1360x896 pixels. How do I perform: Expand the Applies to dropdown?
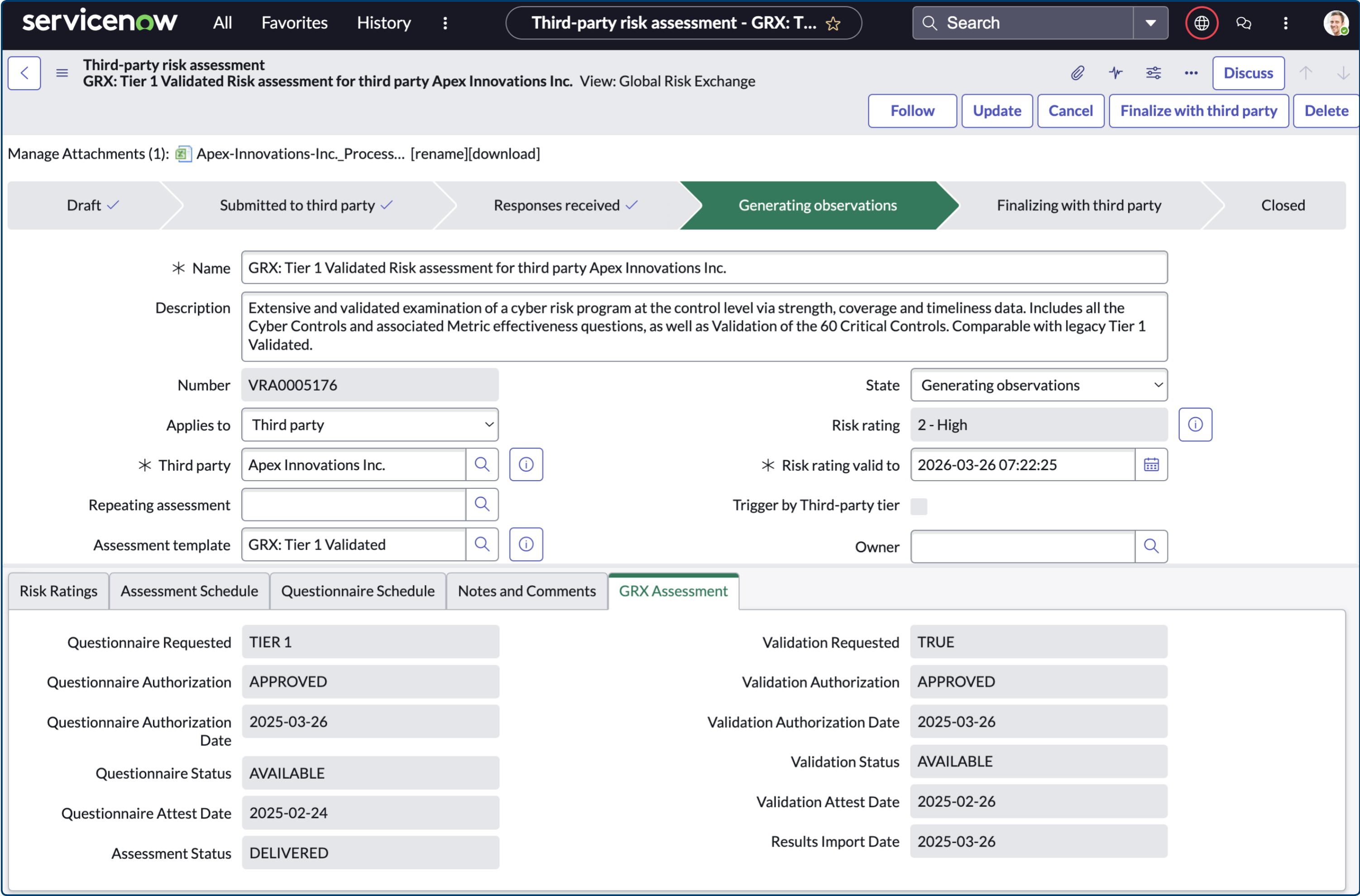(x=370, y=424)
